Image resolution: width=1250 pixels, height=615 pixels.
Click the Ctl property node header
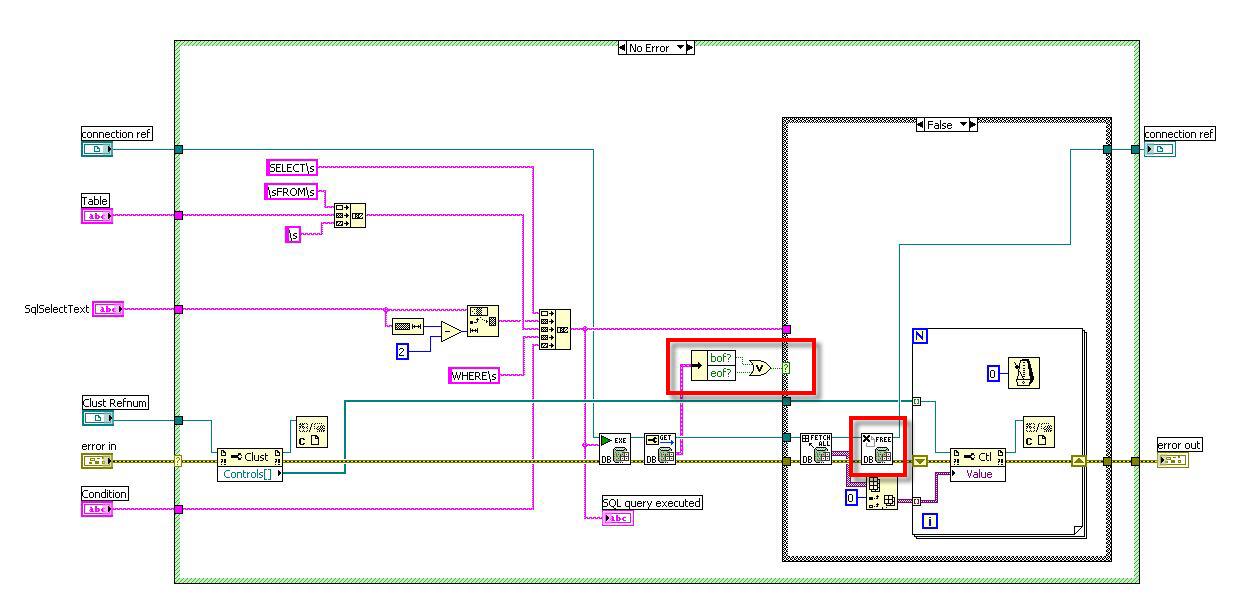click(x=978, y=456)
